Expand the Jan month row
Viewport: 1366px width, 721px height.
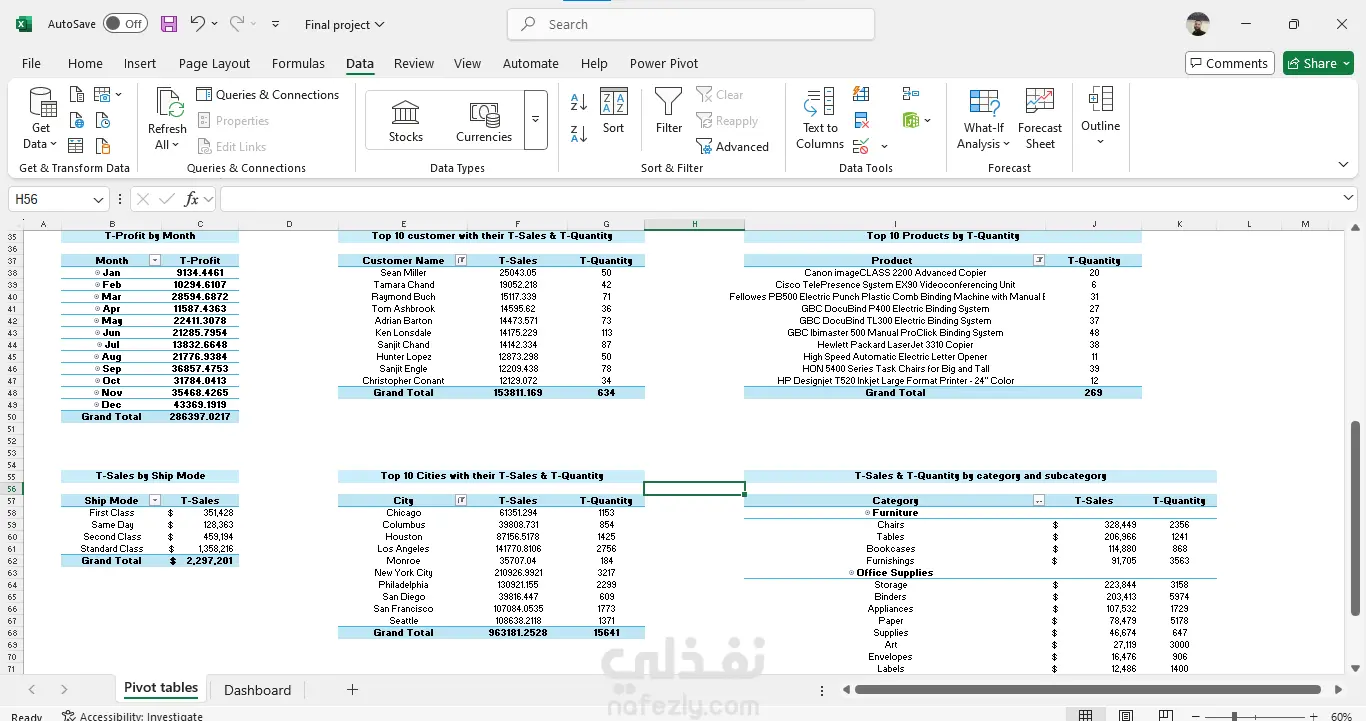click(97, 273)
